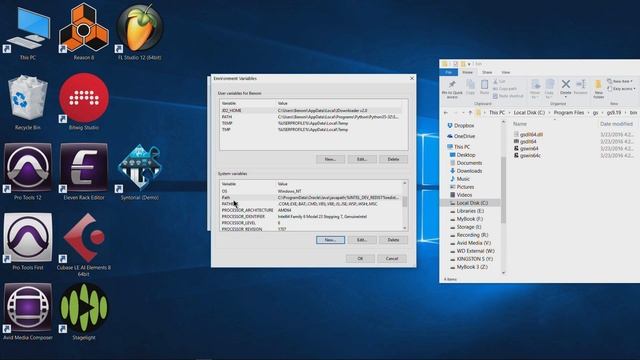Select the gswin64c file in Explorer
This screenshot has width=640, height=360.
tap(527, 156)
